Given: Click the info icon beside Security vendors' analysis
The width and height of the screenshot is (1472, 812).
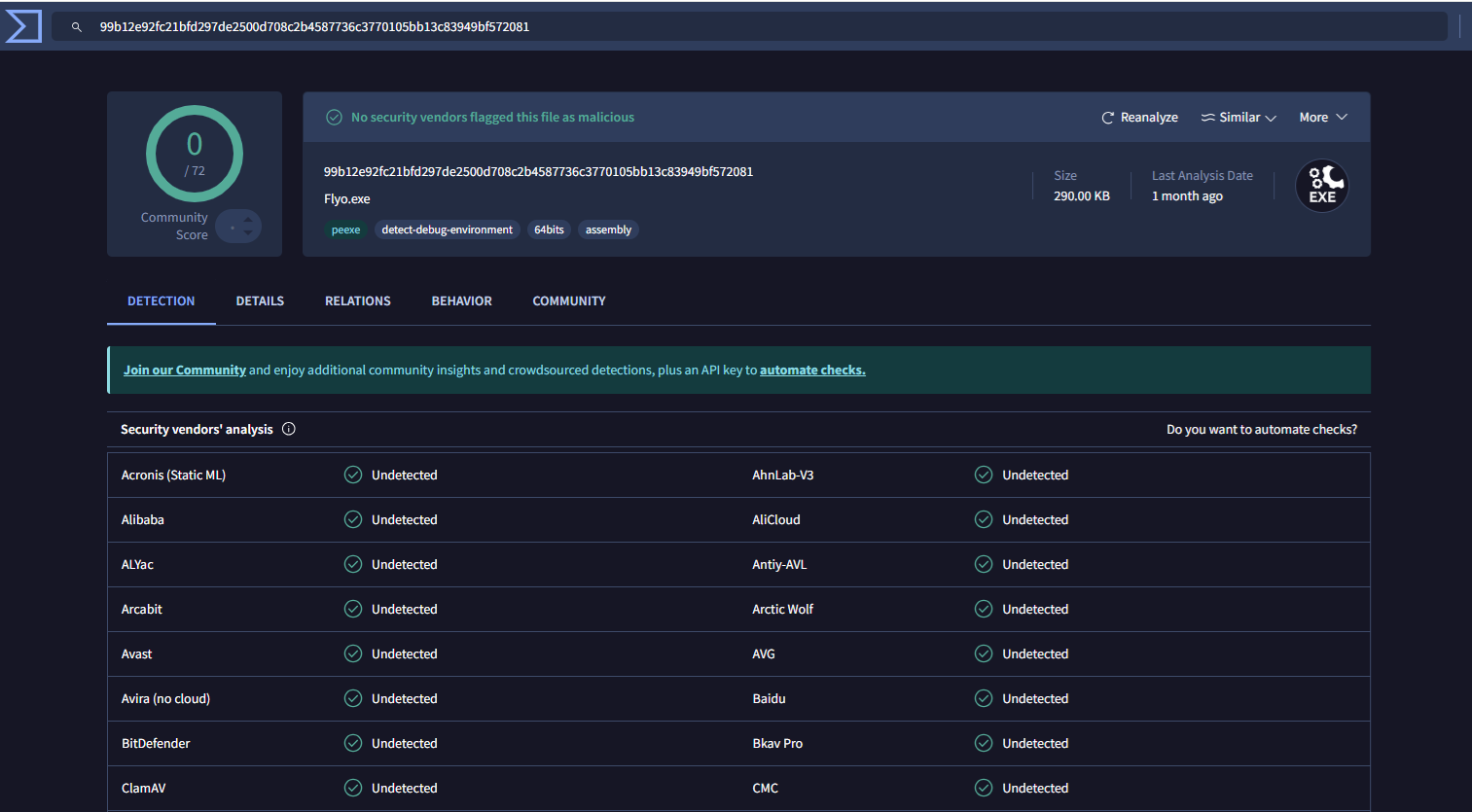Looking at the screenshot, I should point(289,429).
